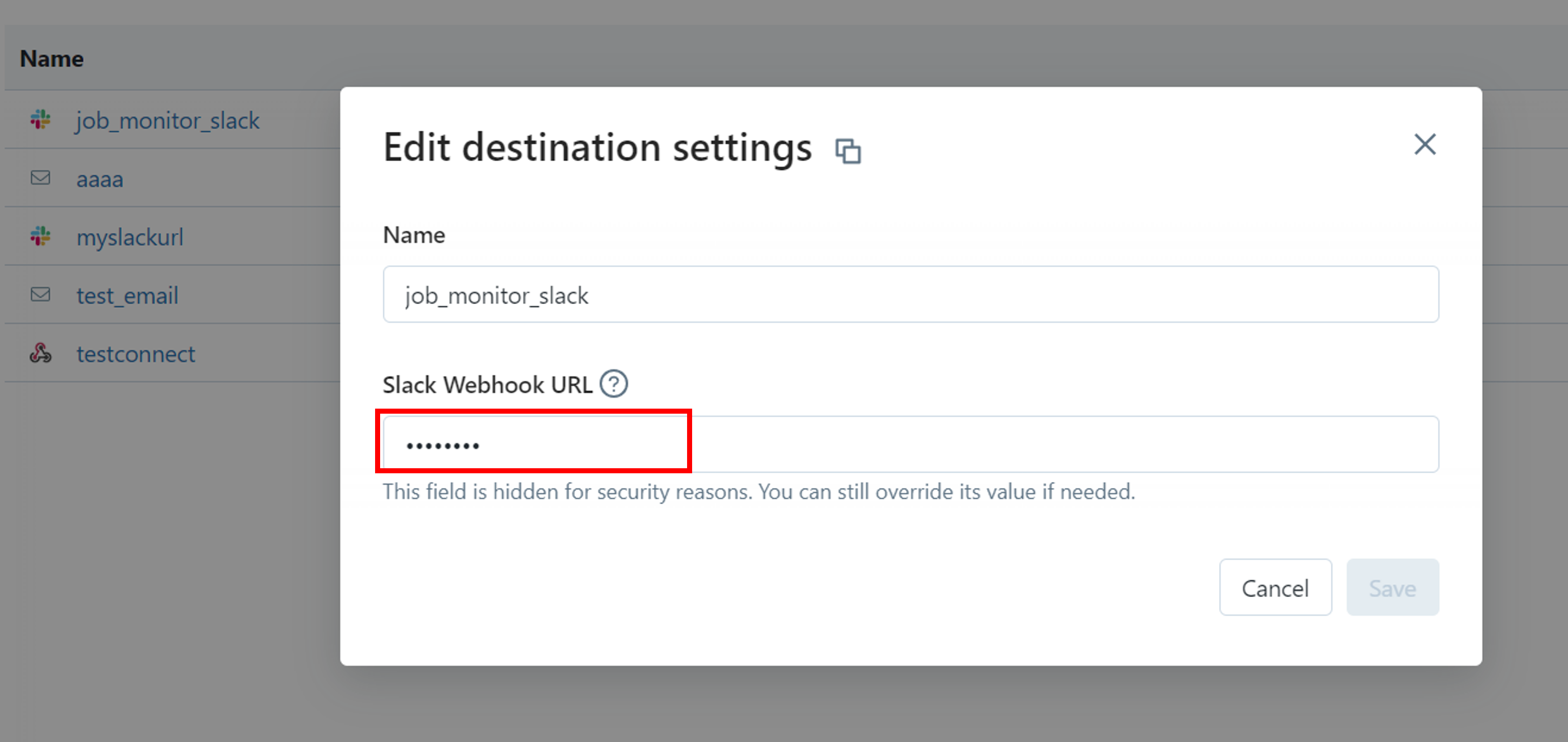Screen dimensions: 1568x742
Task: Click the email icon beside aaaa
Action: click(41, 178)
